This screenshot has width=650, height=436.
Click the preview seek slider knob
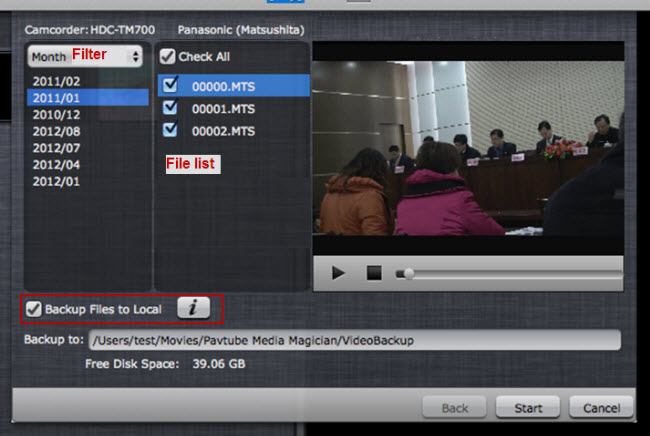point(409,274)
